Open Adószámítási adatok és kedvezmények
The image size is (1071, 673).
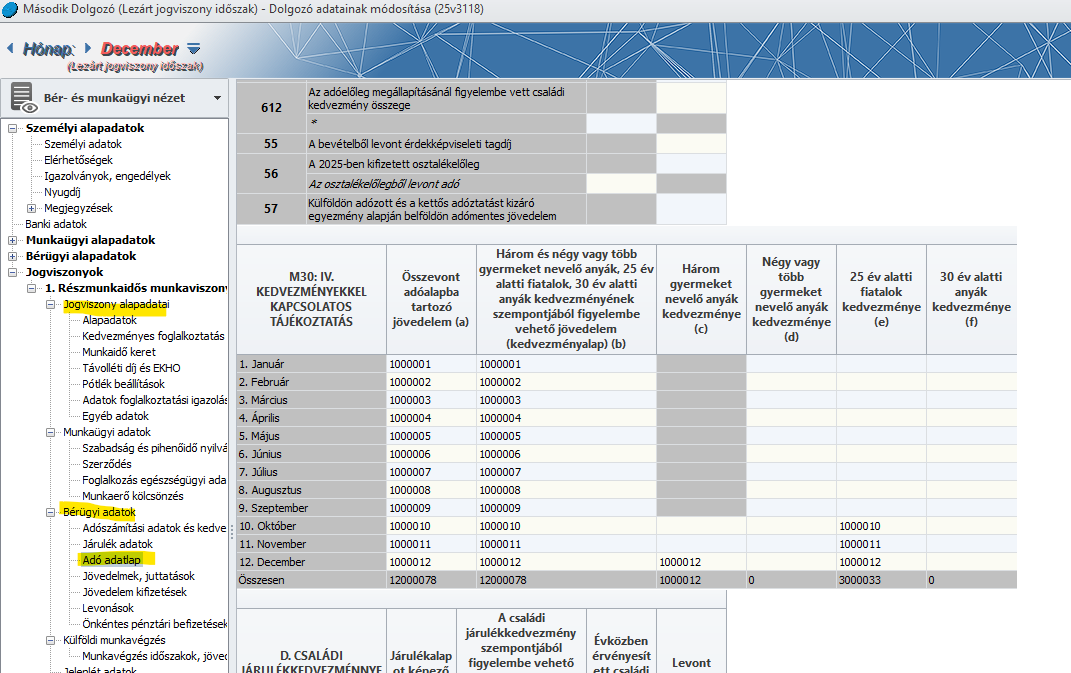coord(154,528)
